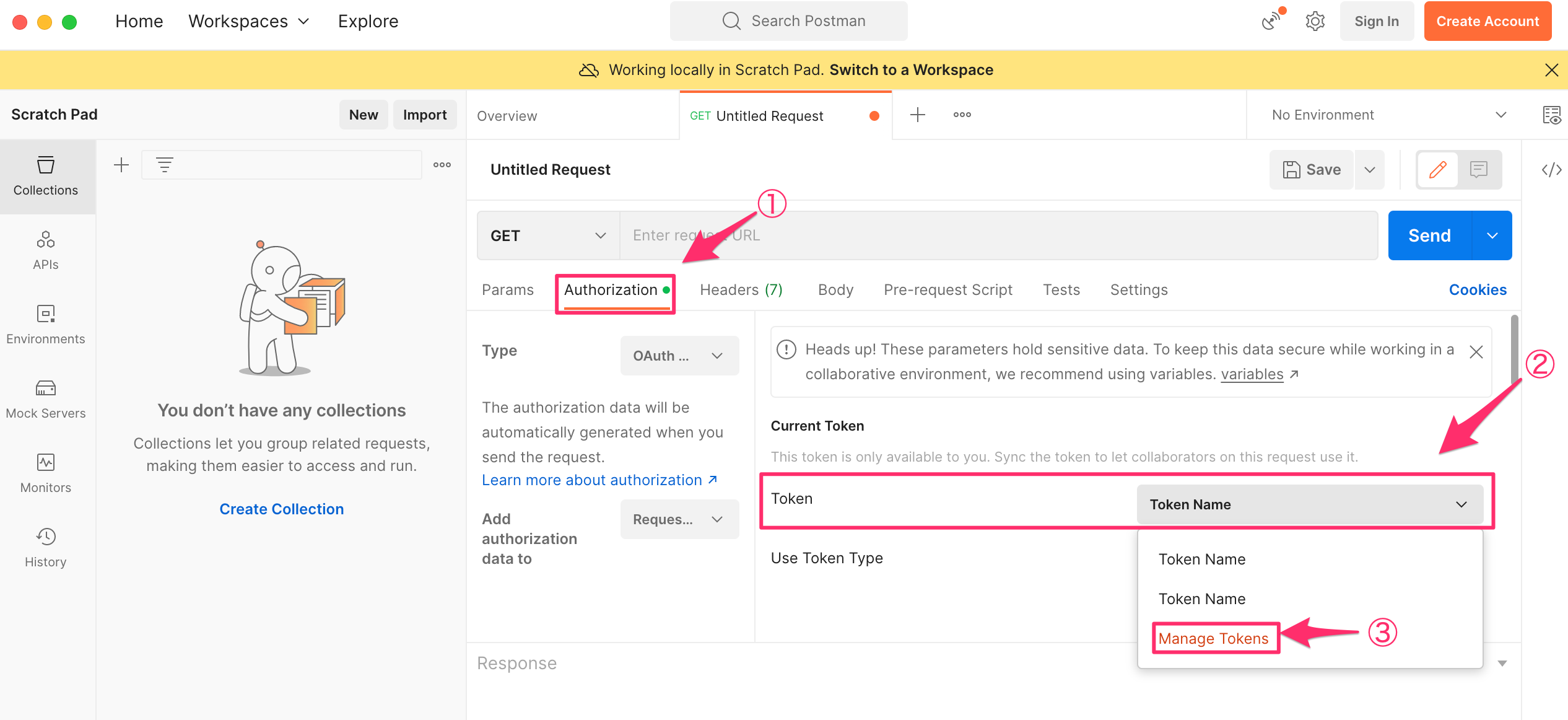Click the Sign In button

tap(1377, 21)
